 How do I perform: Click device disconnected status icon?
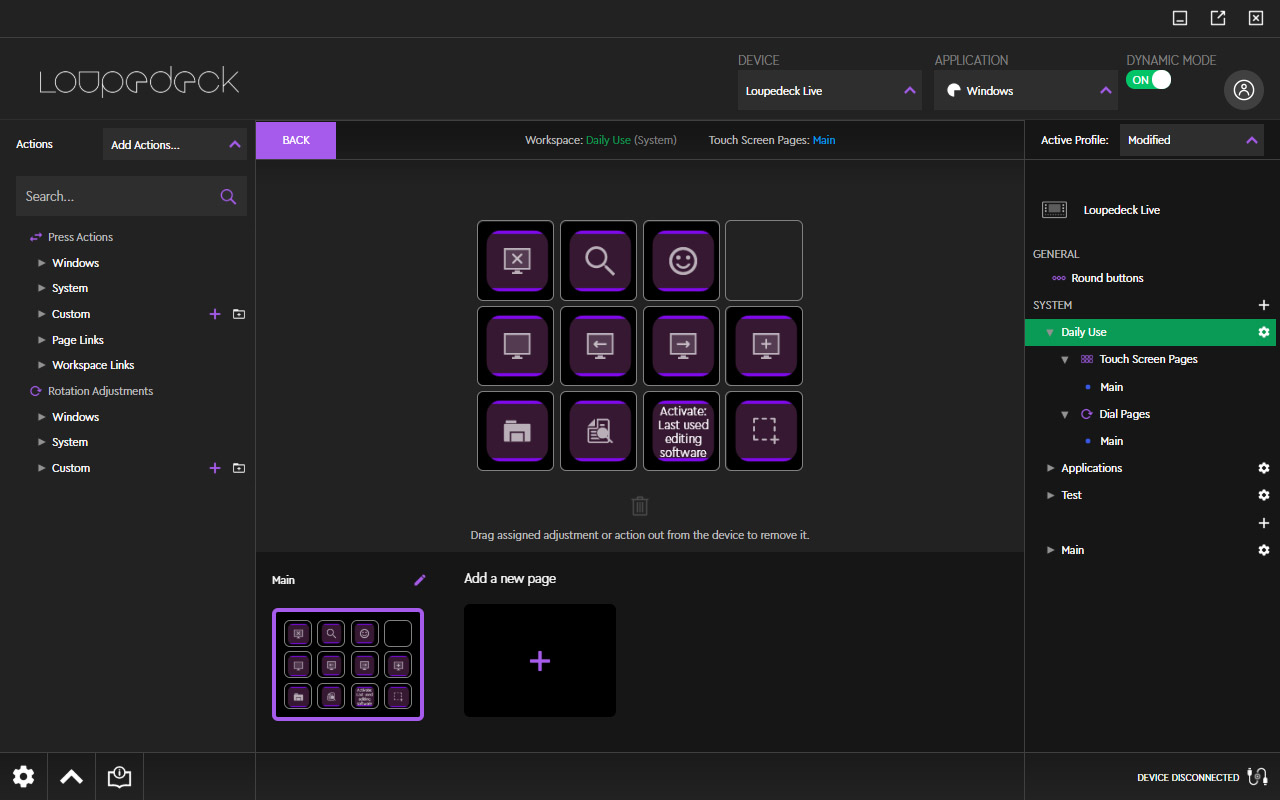pos(1258,777)
